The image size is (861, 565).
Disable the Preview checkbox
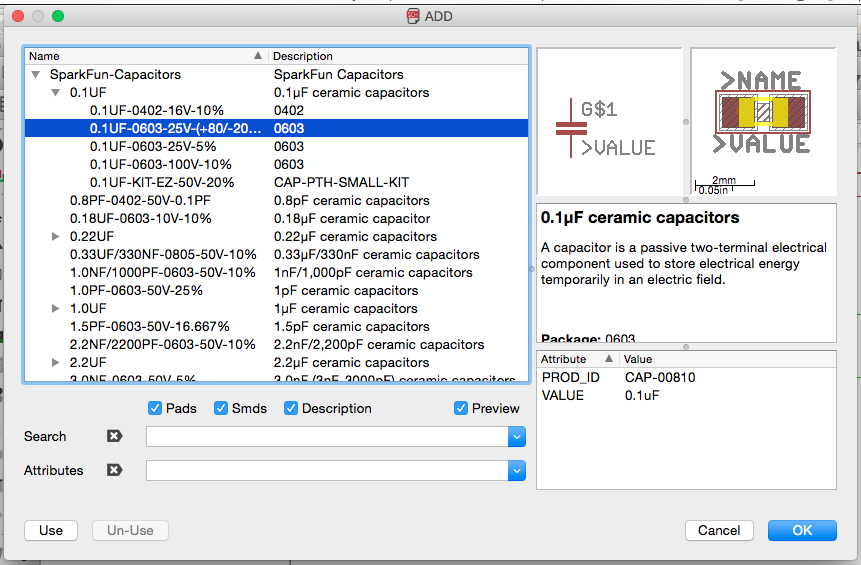pyautogui.click(x=461, y=408)
